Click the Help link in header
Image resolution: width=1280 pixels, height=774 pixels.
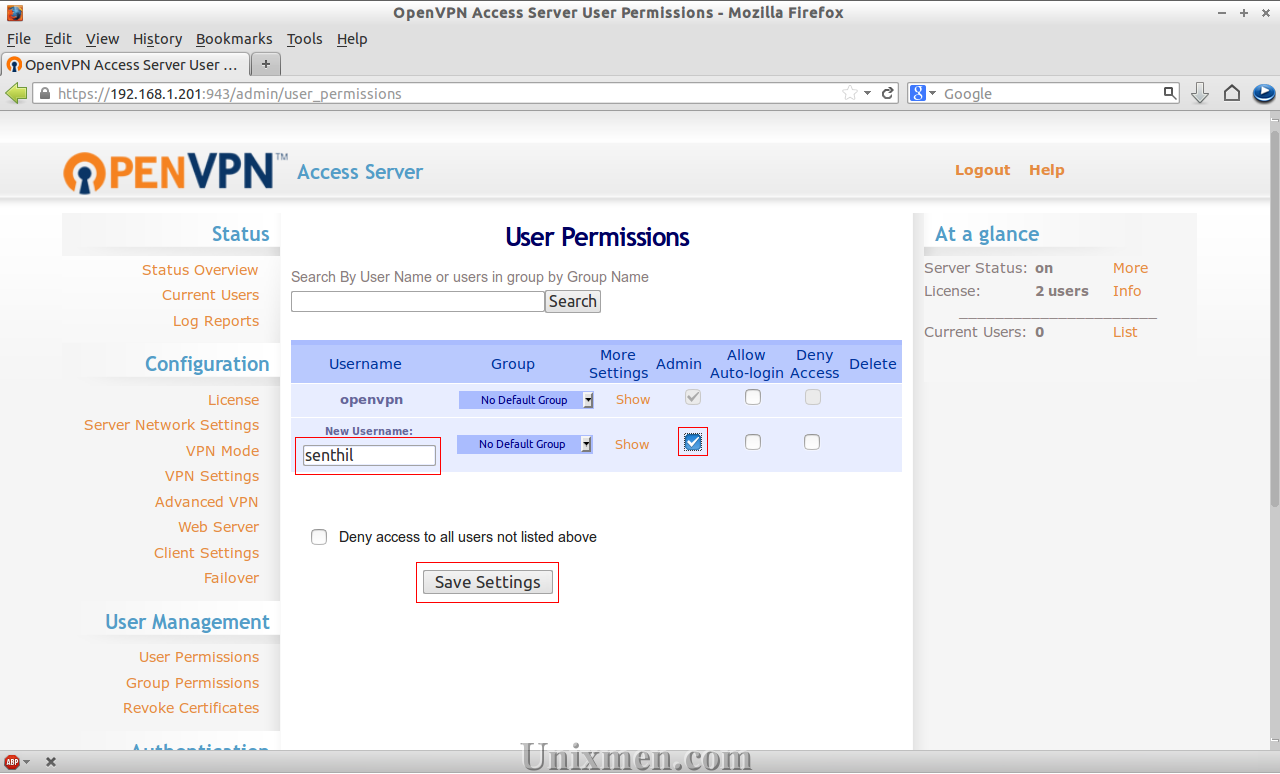pyautogui.click(x=1046, y=170)
